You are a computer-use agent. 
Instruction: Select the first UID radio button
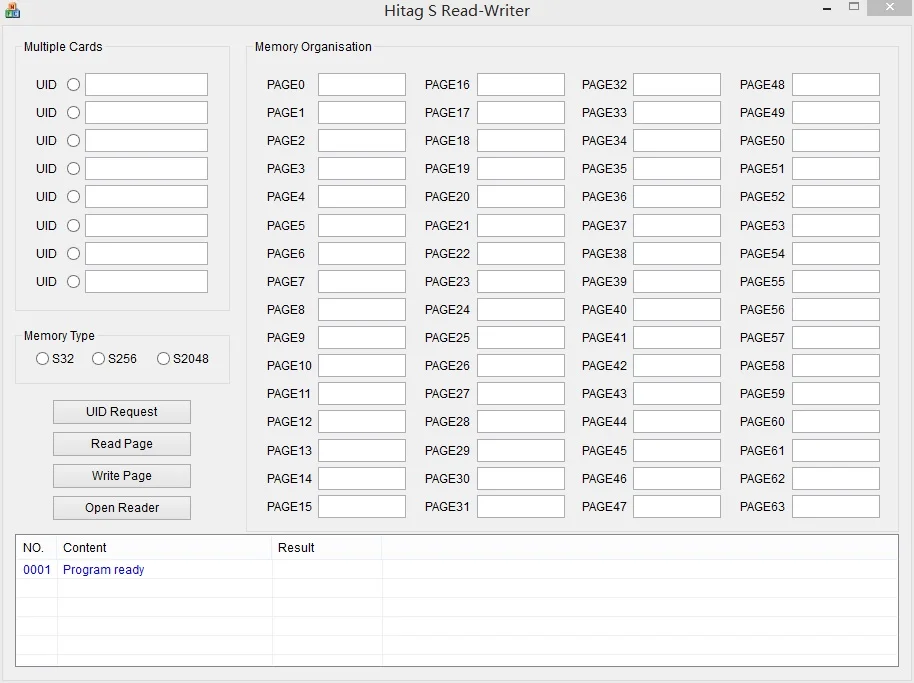(x=73, y=85)
